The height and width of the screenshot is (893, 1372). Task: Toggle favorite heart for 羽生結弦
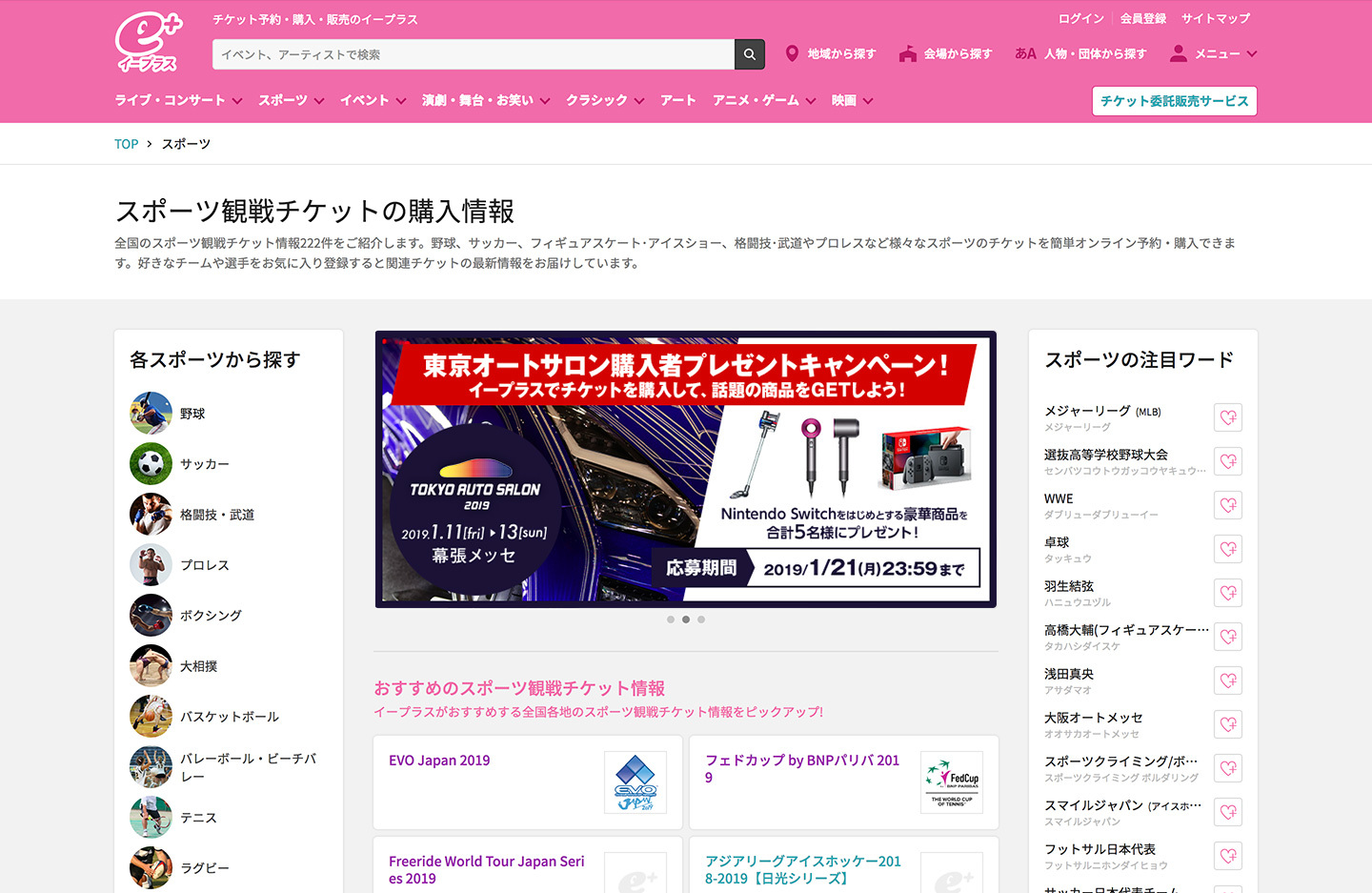pos(1228,593)
